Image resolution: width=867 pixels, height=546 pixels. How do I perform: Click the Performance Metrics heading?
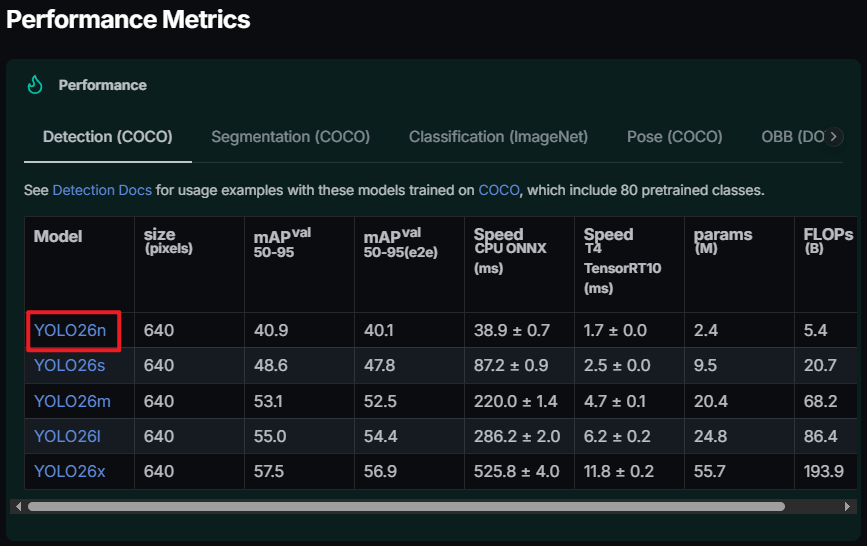tap(128, 19)
